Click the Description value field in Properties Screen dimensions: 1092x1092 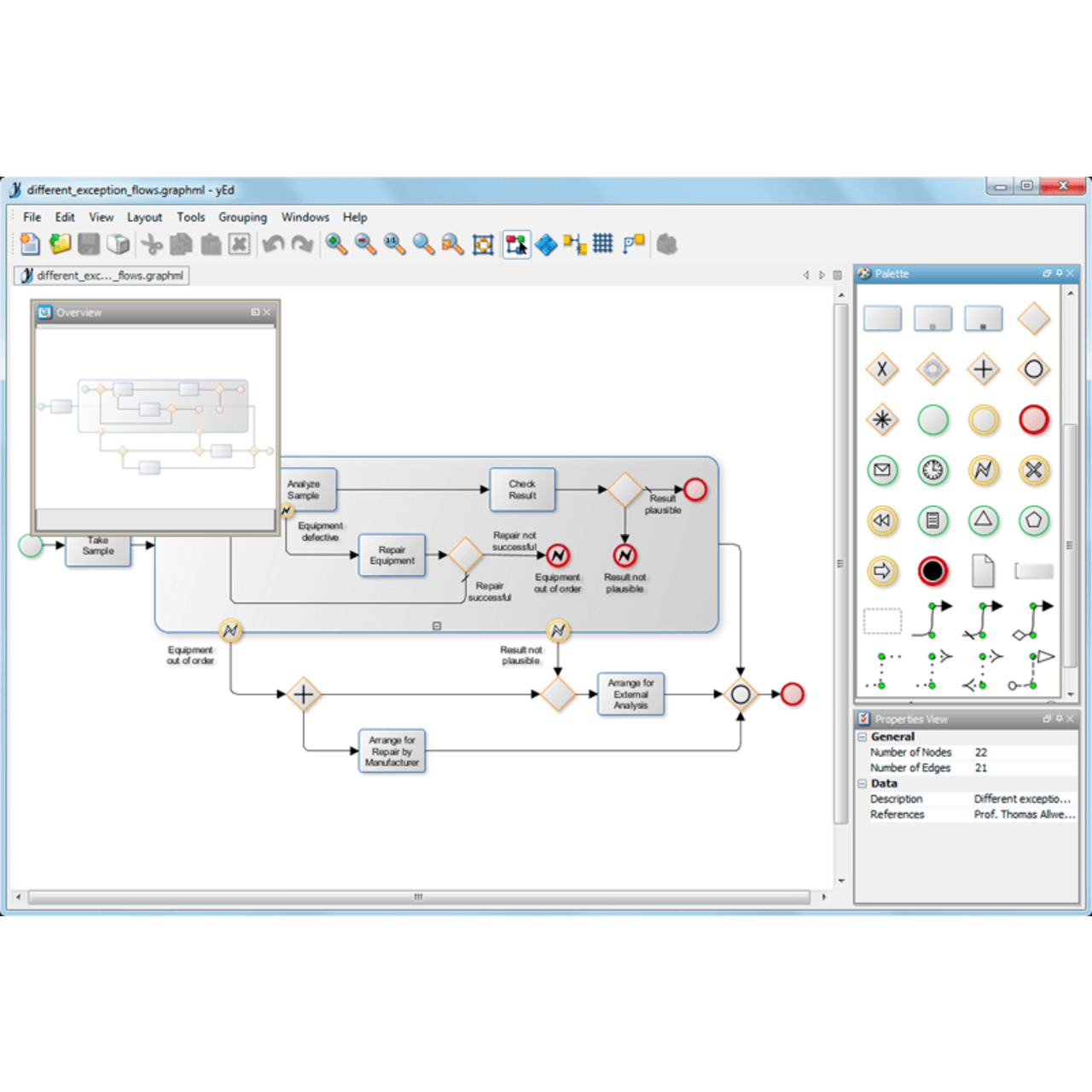click(1022, 799)
